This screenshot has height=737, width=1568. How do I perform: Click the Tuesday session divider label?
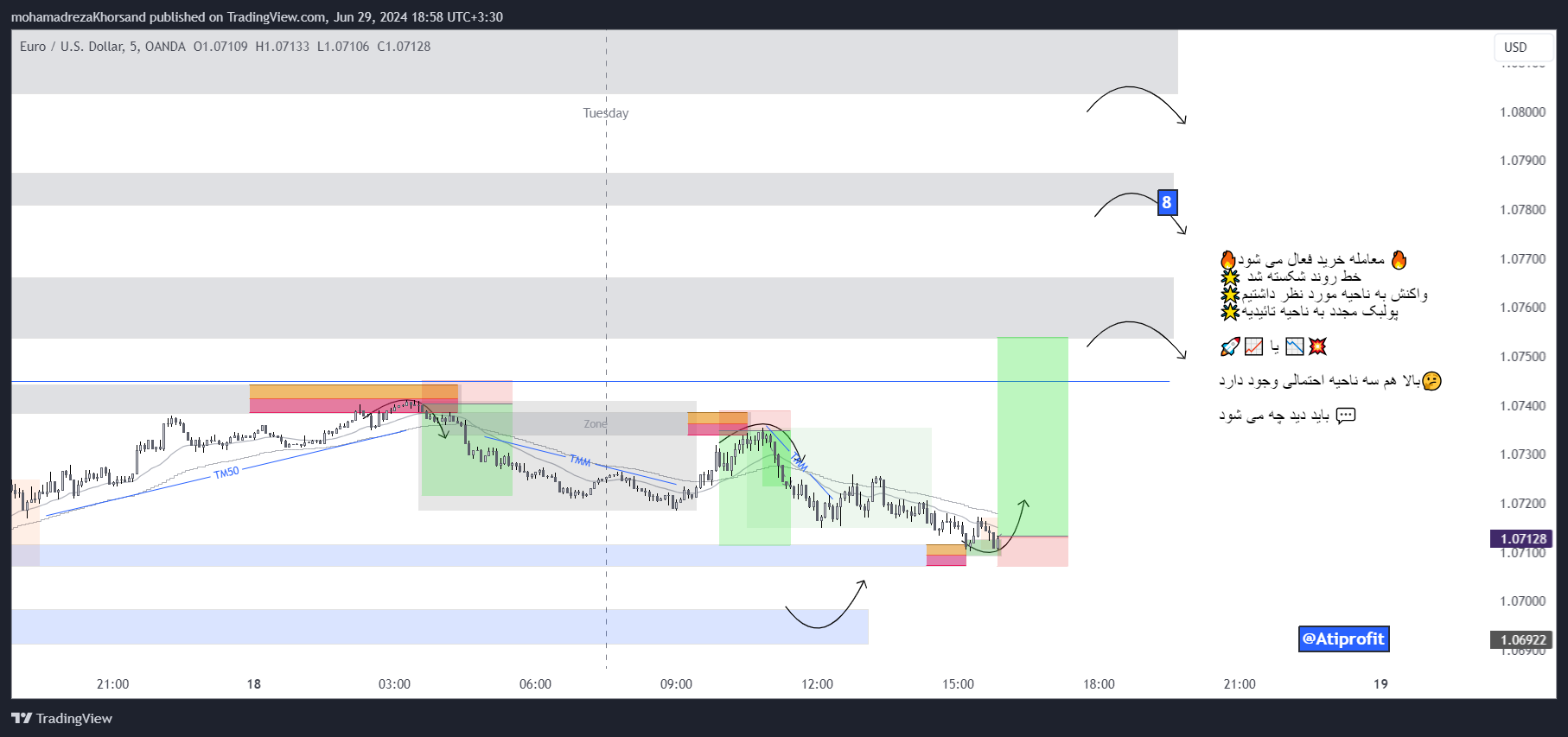click(605, 113)
